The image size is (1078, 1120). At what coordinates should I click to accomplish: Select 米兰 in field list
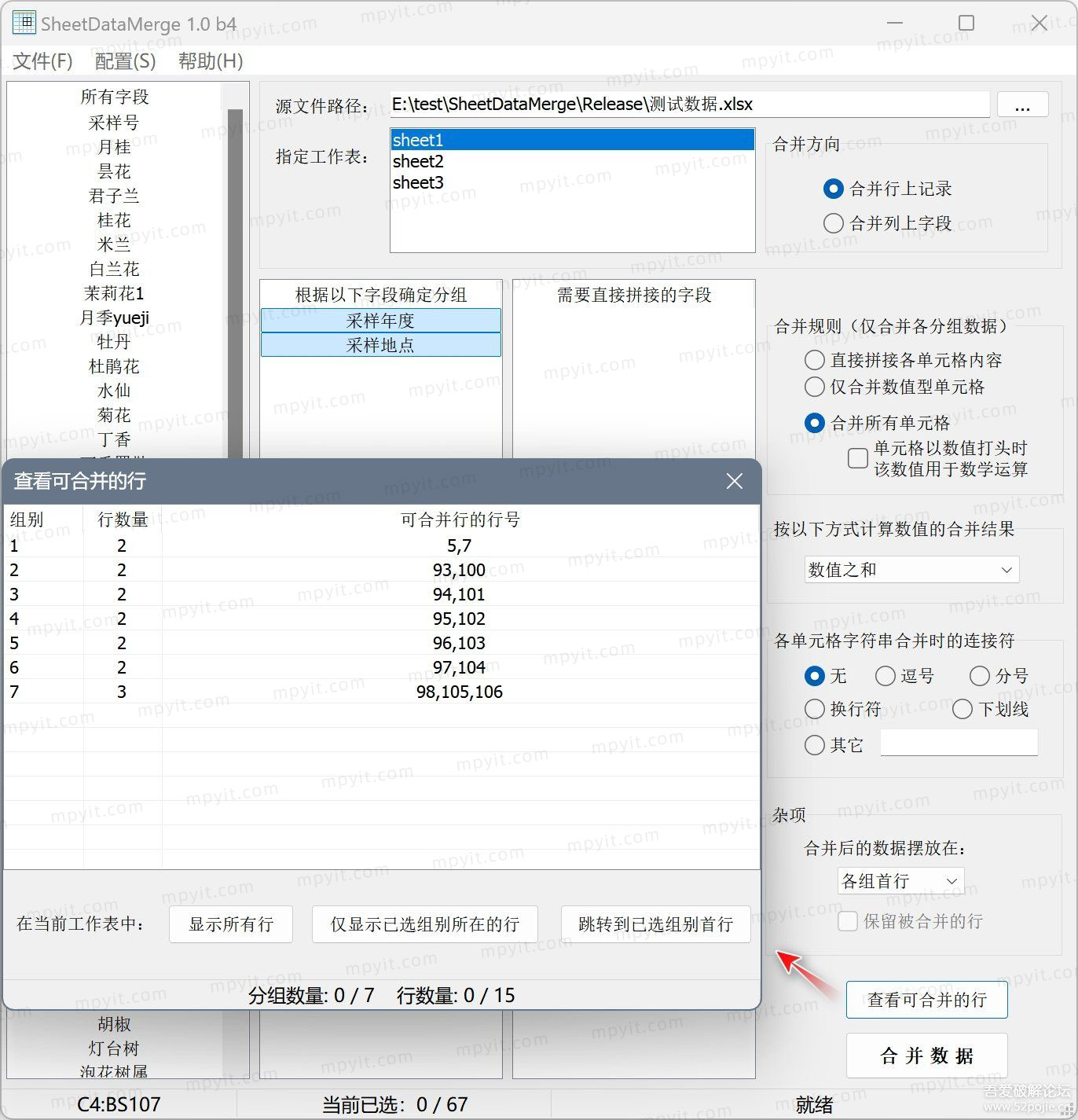point(115,244)
